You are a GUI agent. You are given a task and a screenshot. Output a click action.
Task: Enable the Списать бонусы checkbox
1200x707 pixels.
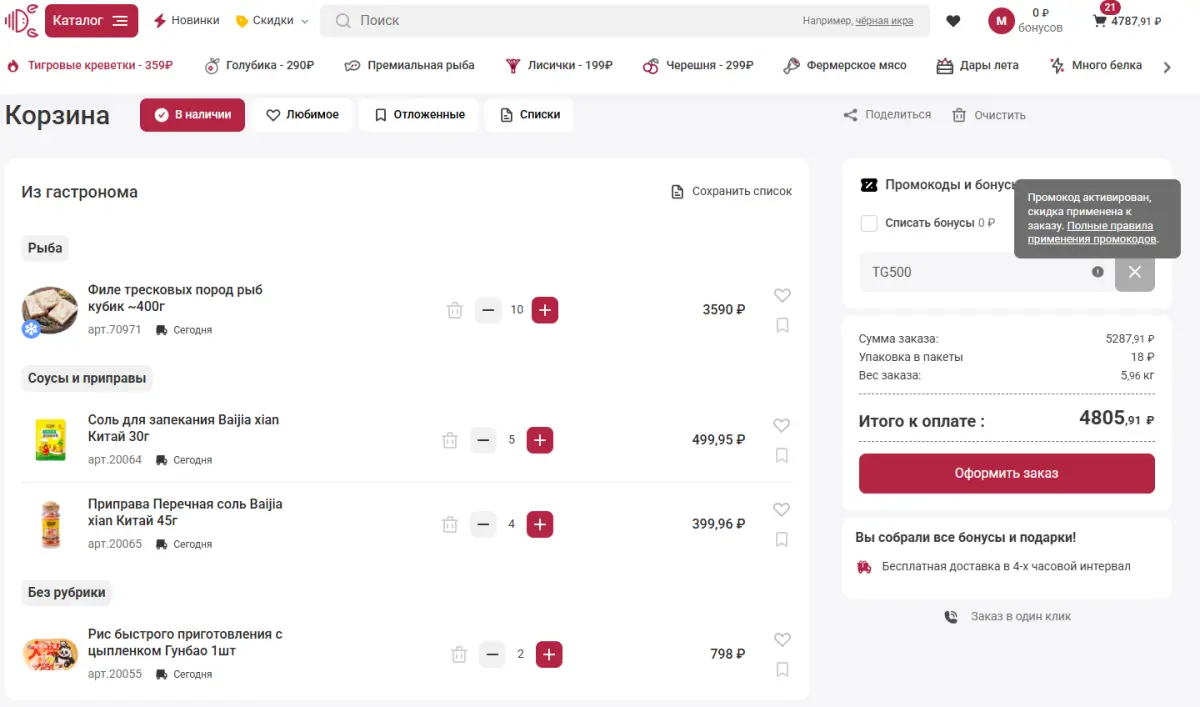(x=869, y=223)
